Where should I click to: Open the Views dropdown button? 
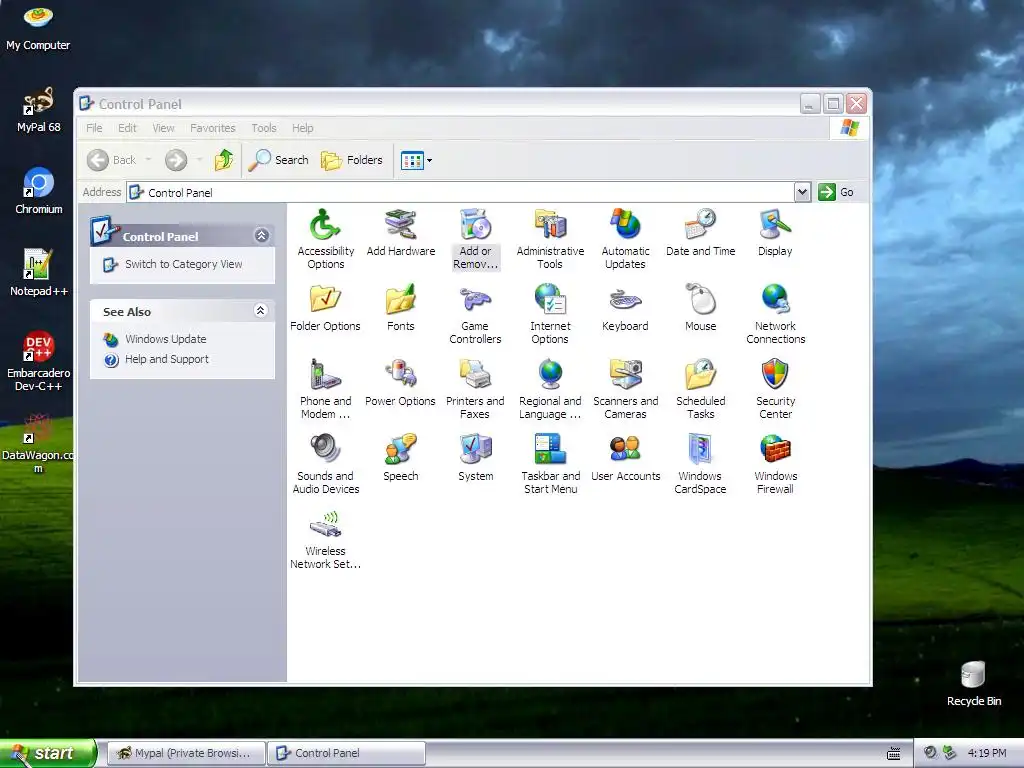pos(416,160)
